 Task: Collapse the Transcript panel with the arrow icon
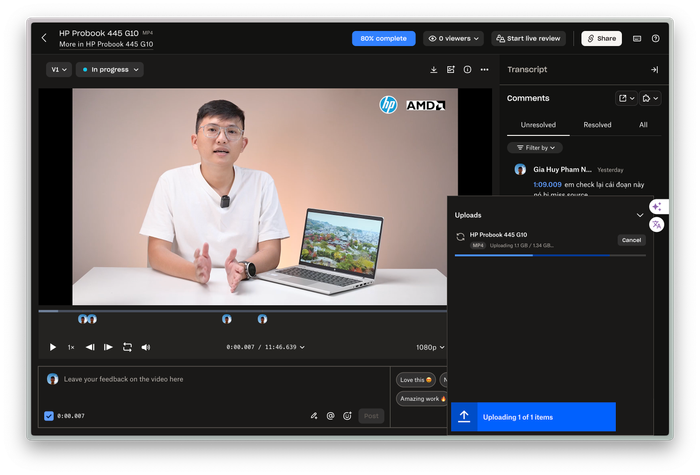pyautogui.click(x=654, y=70)
